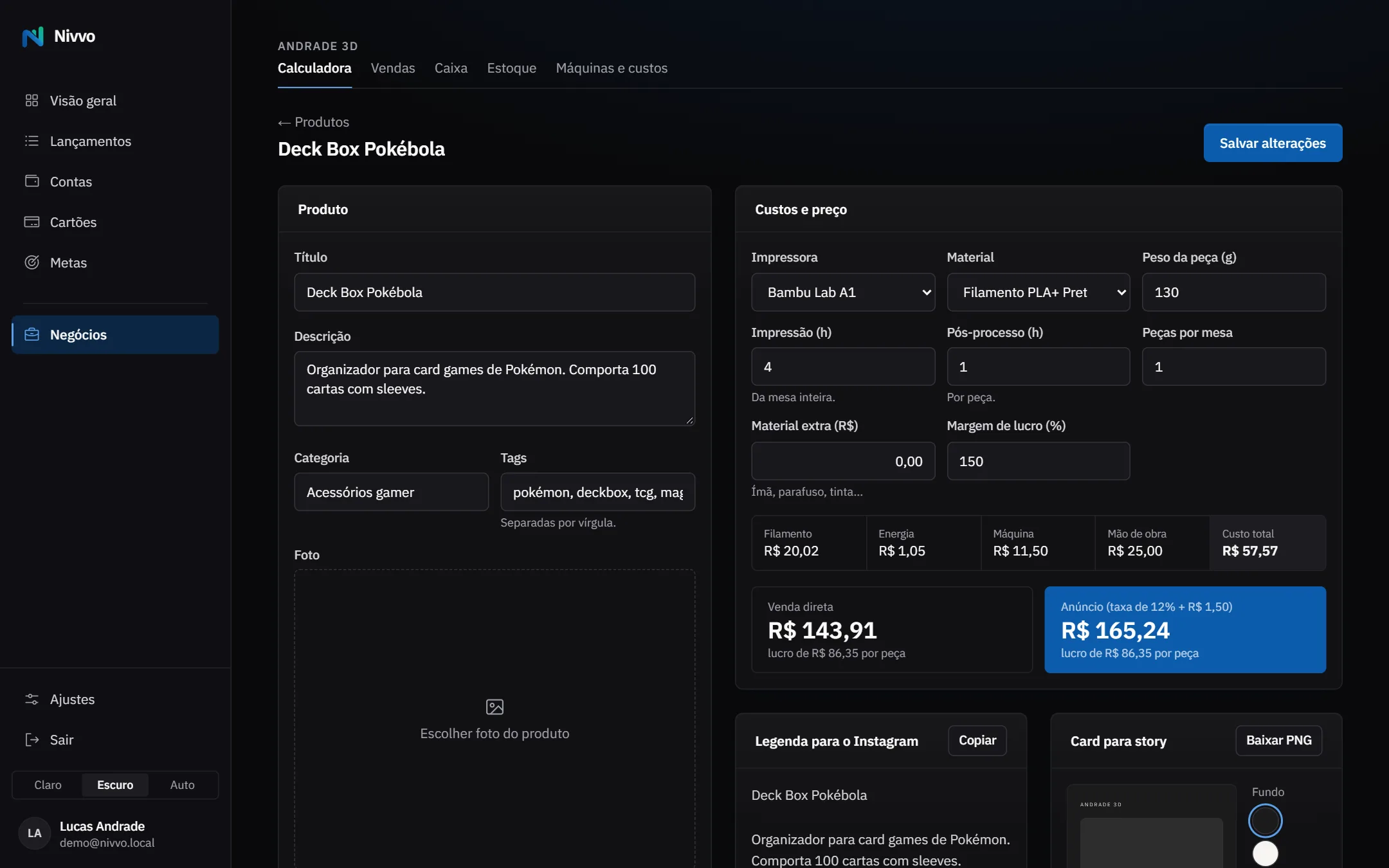This screenshot has width=1389, height=868.
Task: Click the product photo upload image icon
Action: tap(495, 707)
